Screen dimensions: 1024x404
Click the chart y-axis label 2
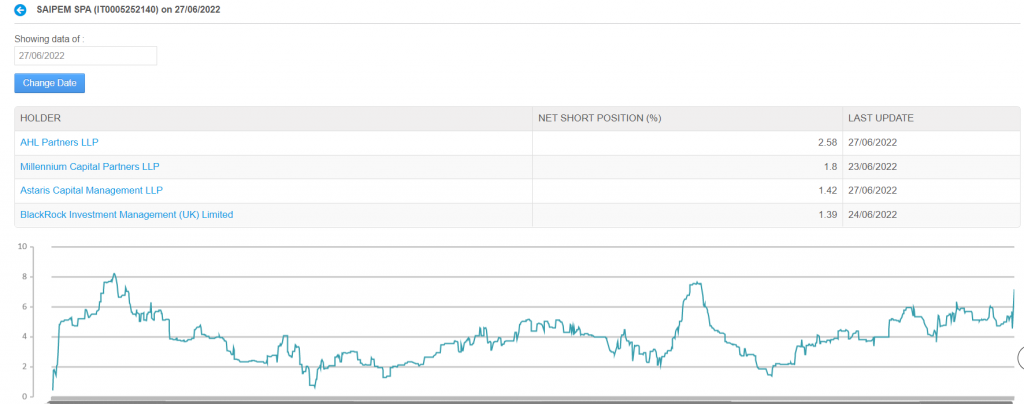pos(24,367)
